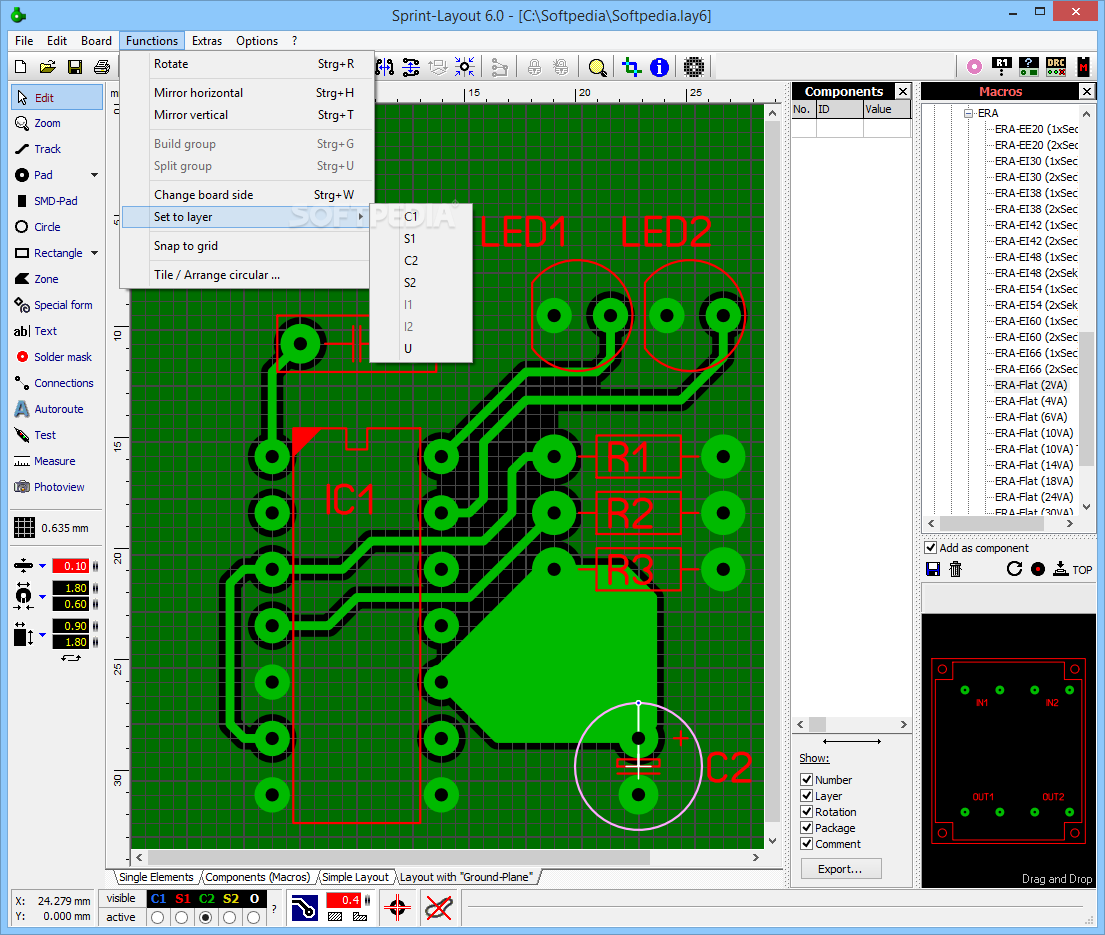This screenshot has width=1105, height=935.
Task: Click the Export... button
Action: click(840, 869)
